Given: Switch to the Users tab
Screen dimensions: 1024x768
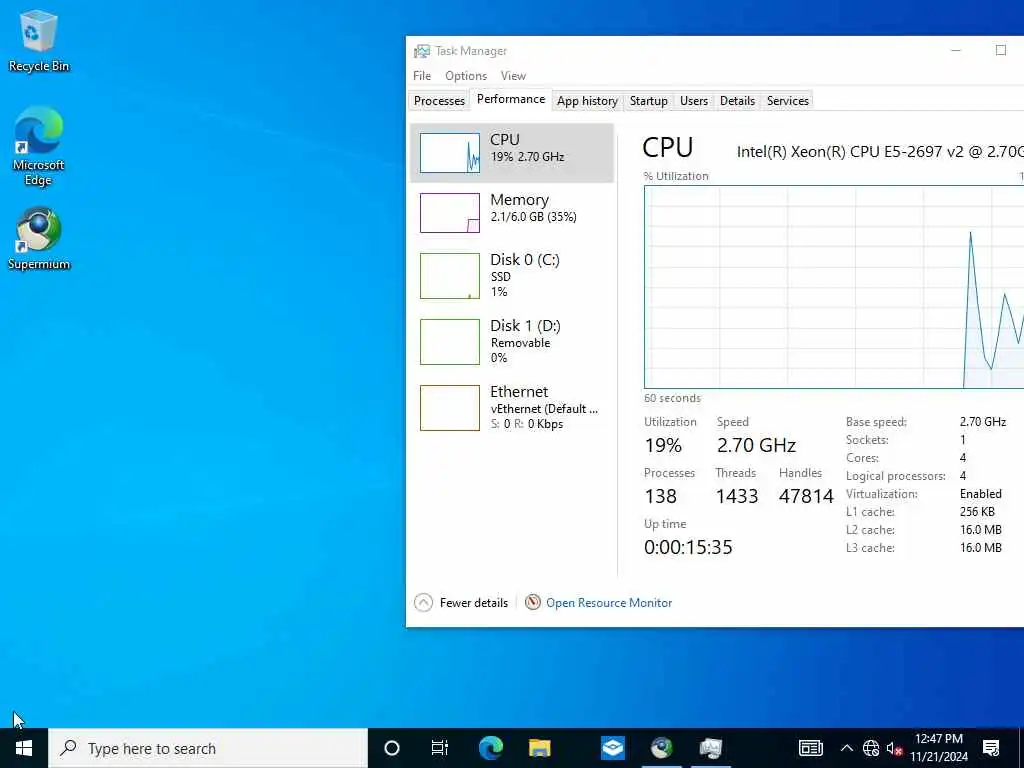Looking at the screenshot, I should (x=694, y=101).
